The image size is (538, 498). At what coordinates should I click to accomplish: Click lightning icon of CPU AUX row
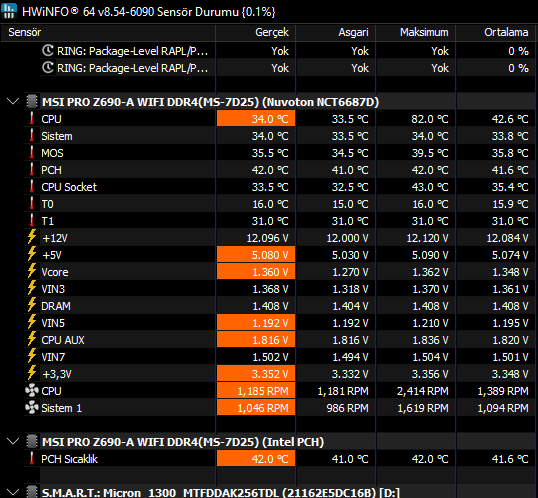point(32,339)
